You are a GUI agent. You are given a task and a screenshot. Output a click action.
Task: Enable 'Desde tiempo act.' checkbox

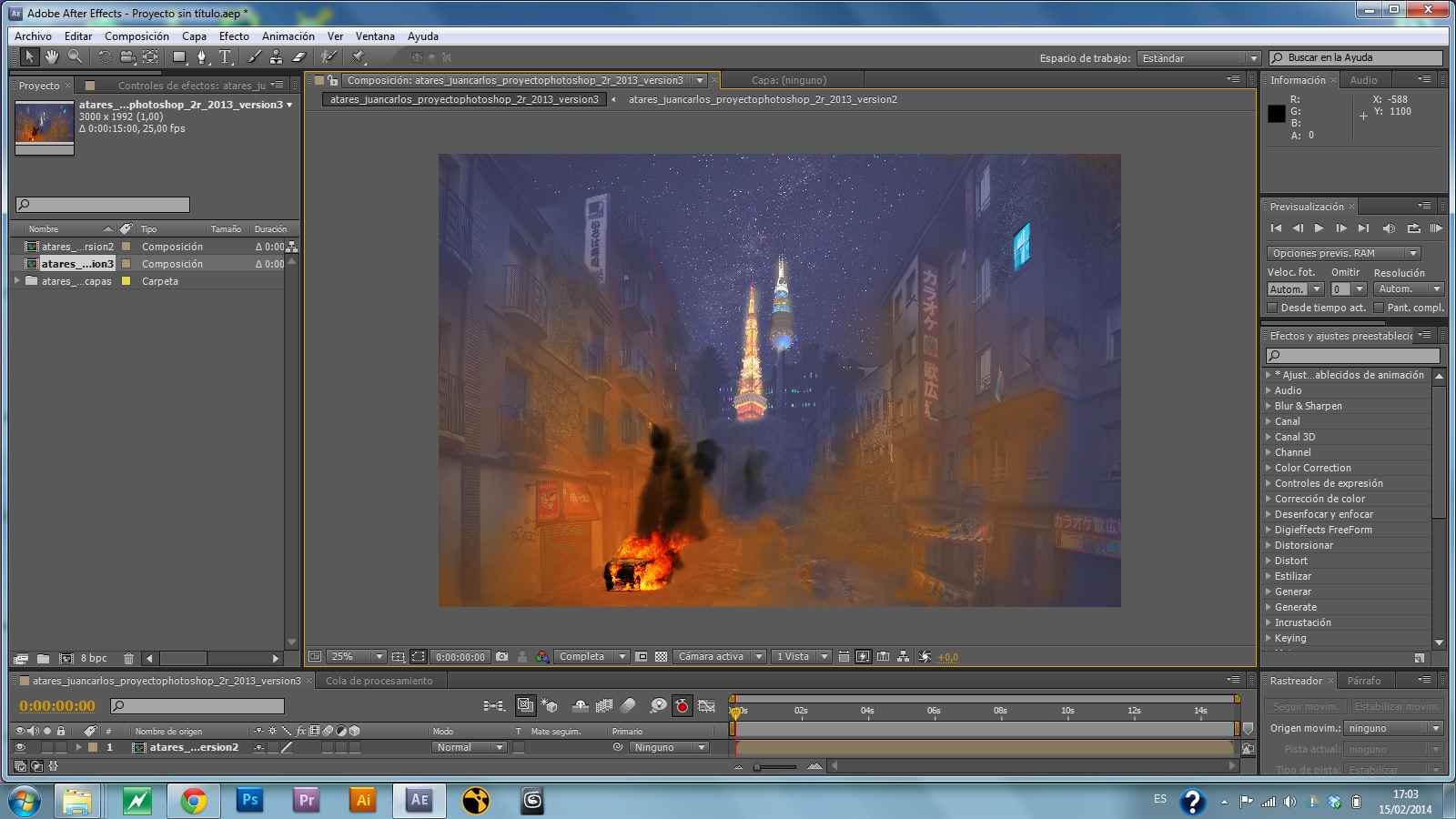[1273, 308]
